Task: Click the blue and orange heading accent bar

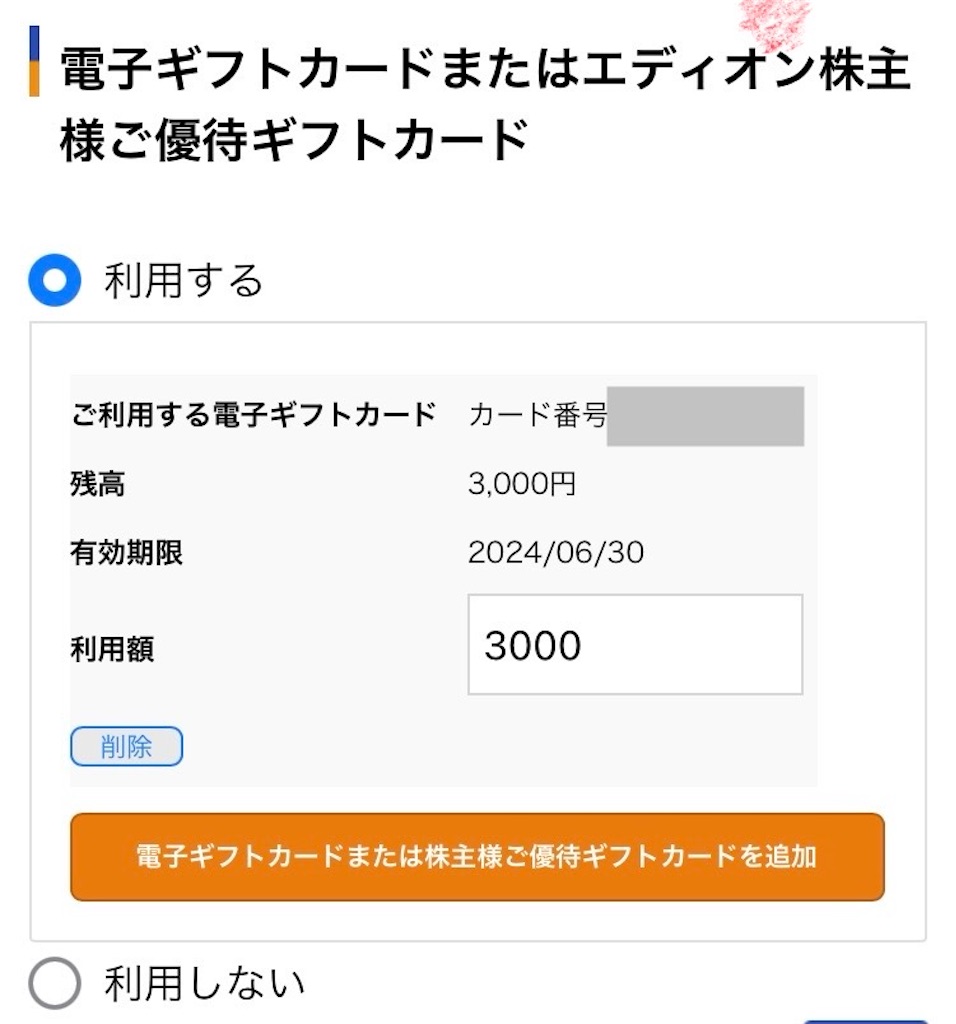Action: point(35,61)
